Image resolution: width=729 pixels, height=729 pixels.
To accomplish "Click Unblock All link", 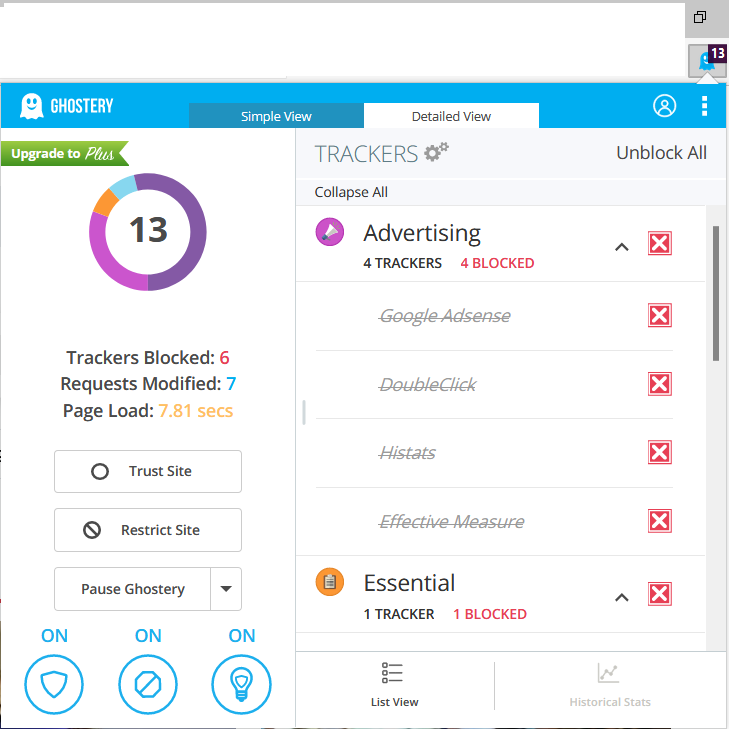I will (661, 152).
